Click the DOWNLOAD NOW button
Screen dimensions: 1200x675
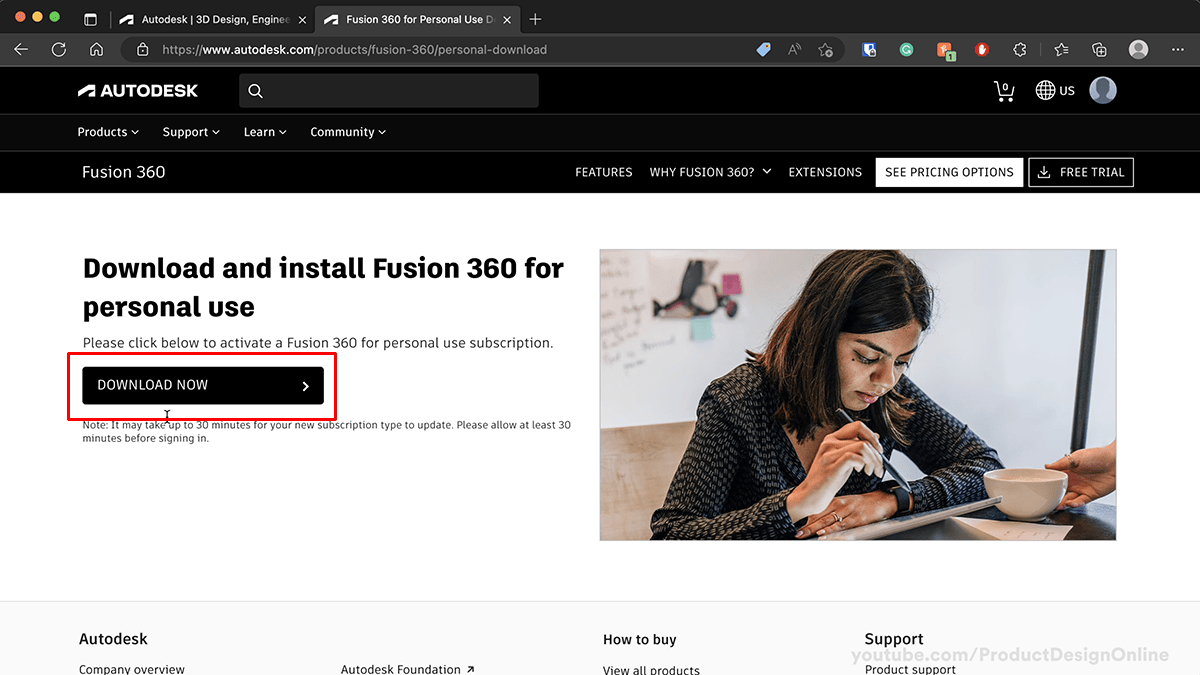(203, 385)
